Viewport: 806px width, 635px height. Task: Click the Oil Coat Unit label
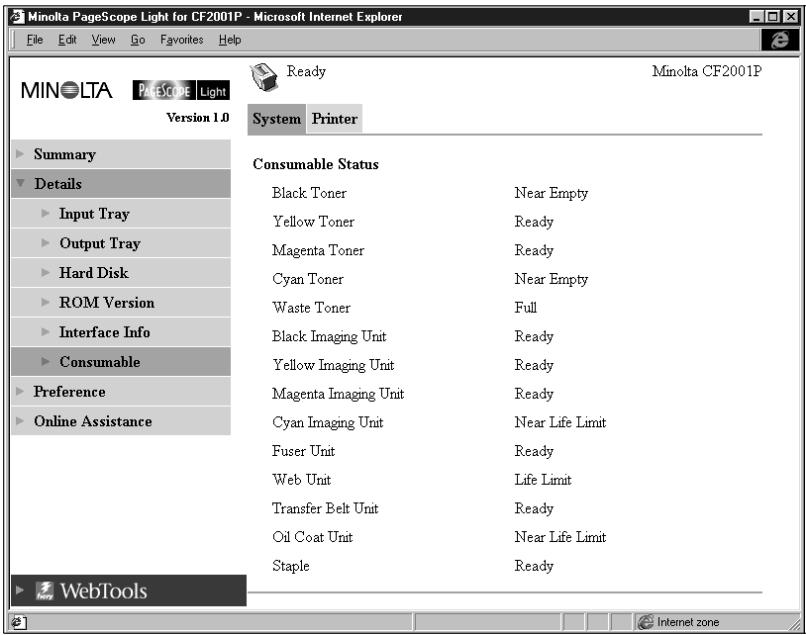pos(312,537)
